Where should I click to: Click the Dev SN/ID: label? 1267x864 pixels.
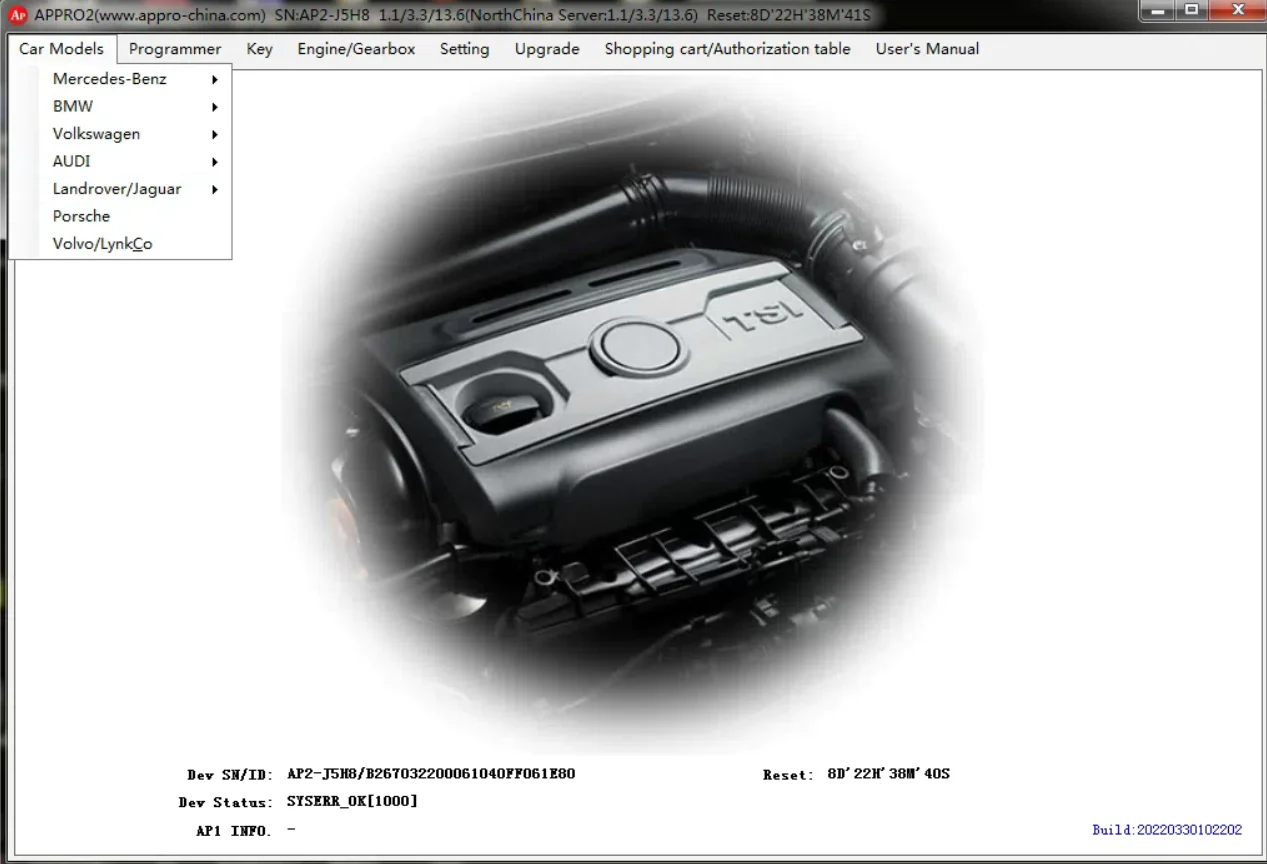pos(230,775)
